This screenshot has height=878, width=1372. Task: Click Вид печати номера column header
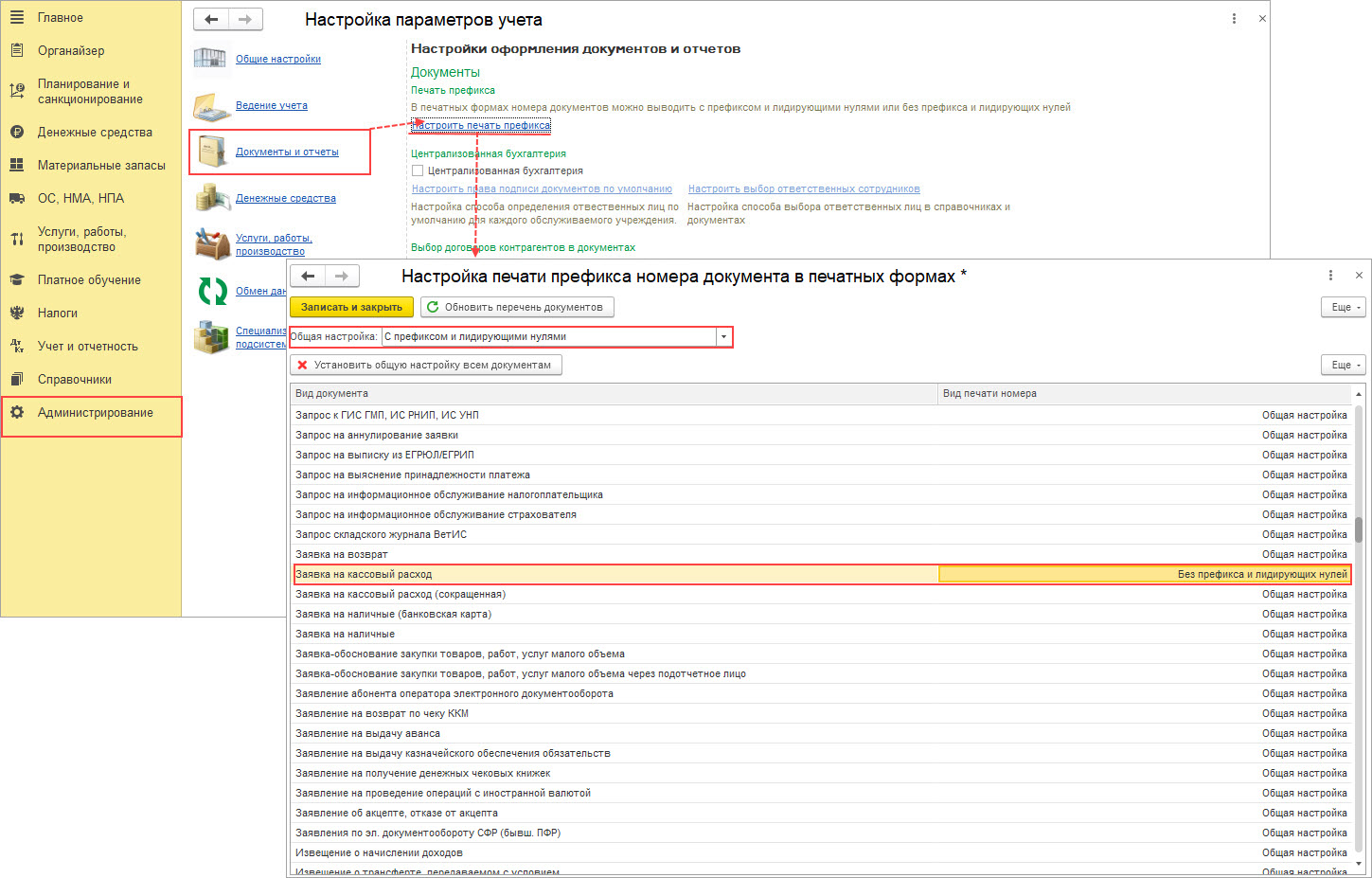coord(1145,393)
